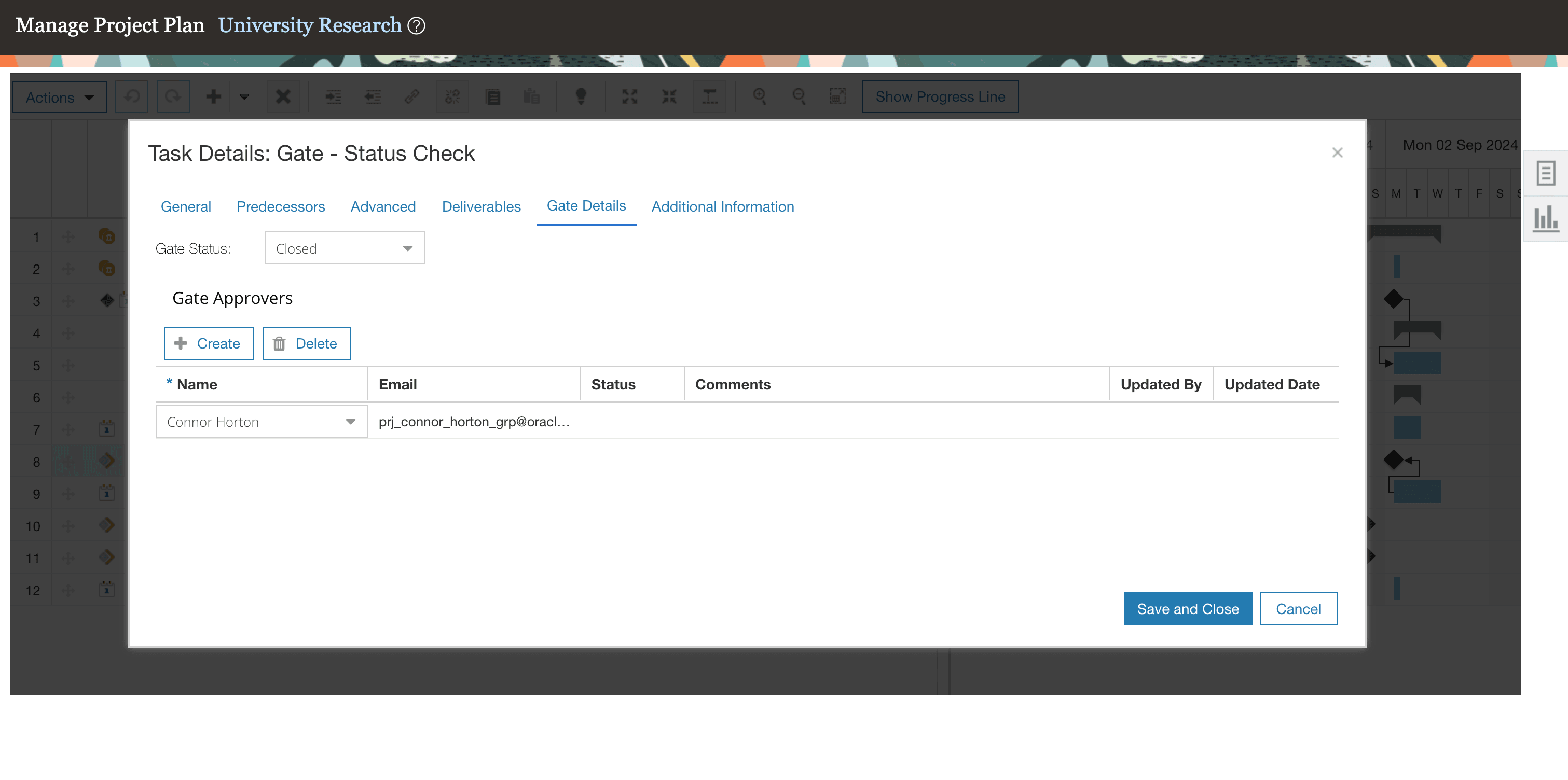Click the unlink tasks broken-chain icon

click(452, 97)
